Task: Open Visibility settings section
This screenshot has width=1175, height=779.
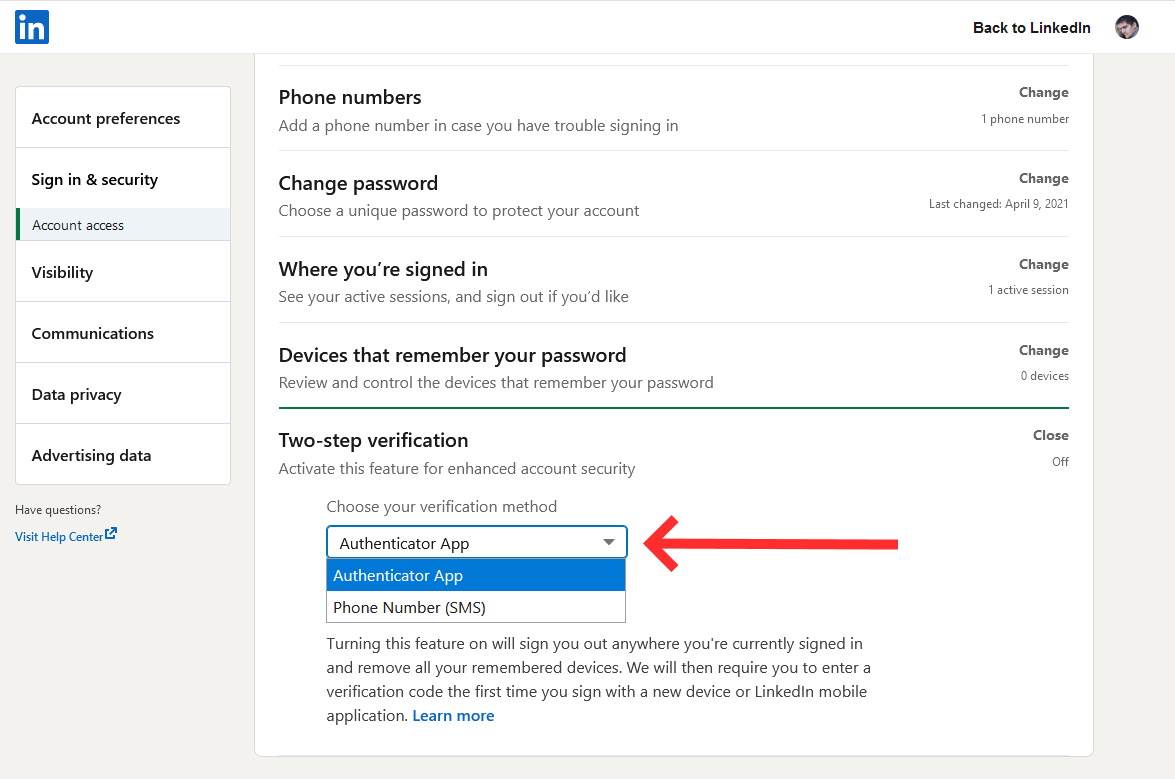Action: tap(62, 272)
